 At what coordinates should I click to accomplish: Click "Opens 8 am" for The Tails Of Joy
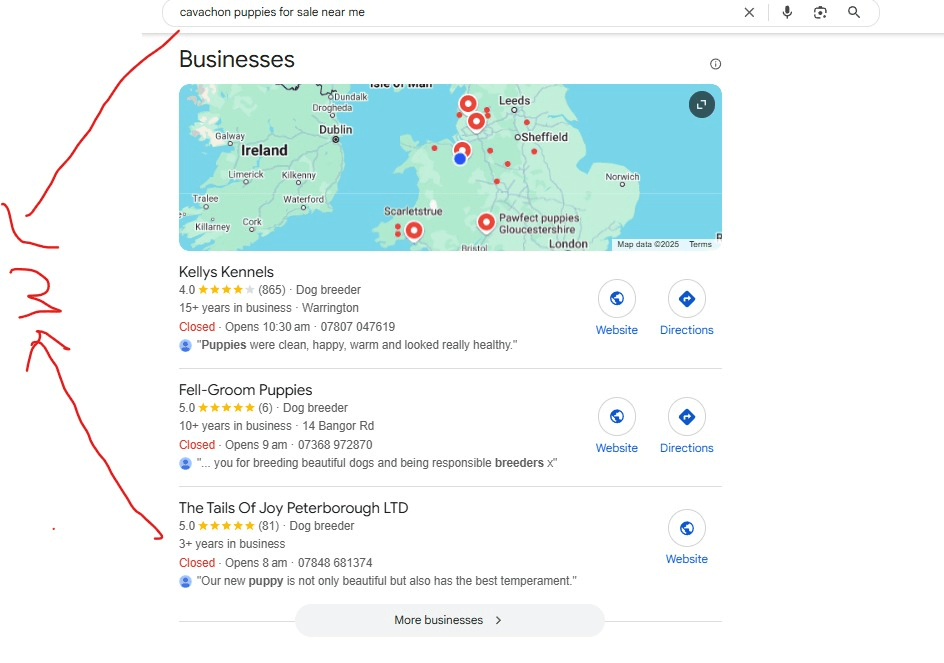pyautogui.click(x=256, y=563)
